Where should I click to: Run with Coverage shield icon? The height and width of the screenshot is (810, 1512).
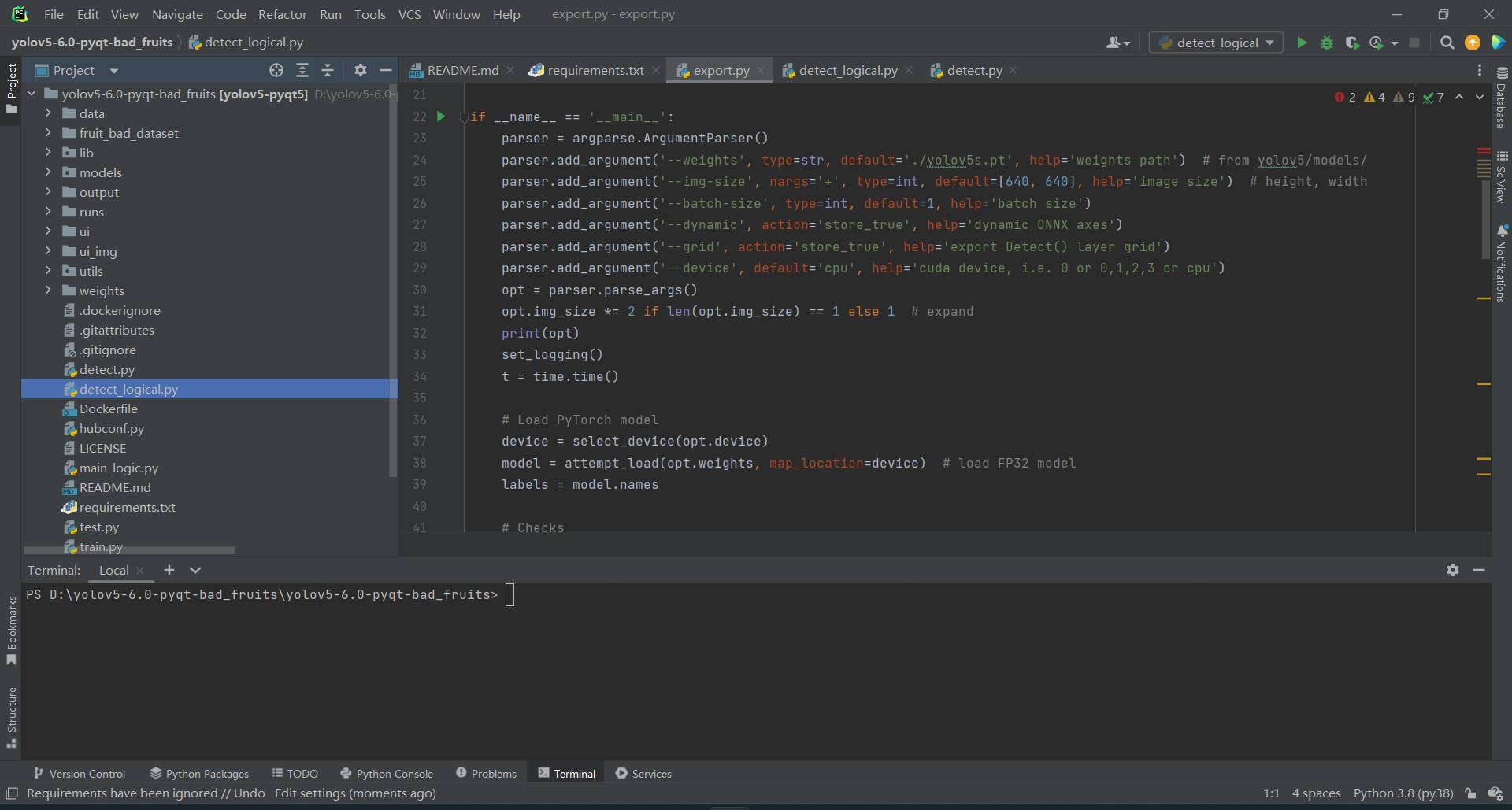tap(1352, 43)
